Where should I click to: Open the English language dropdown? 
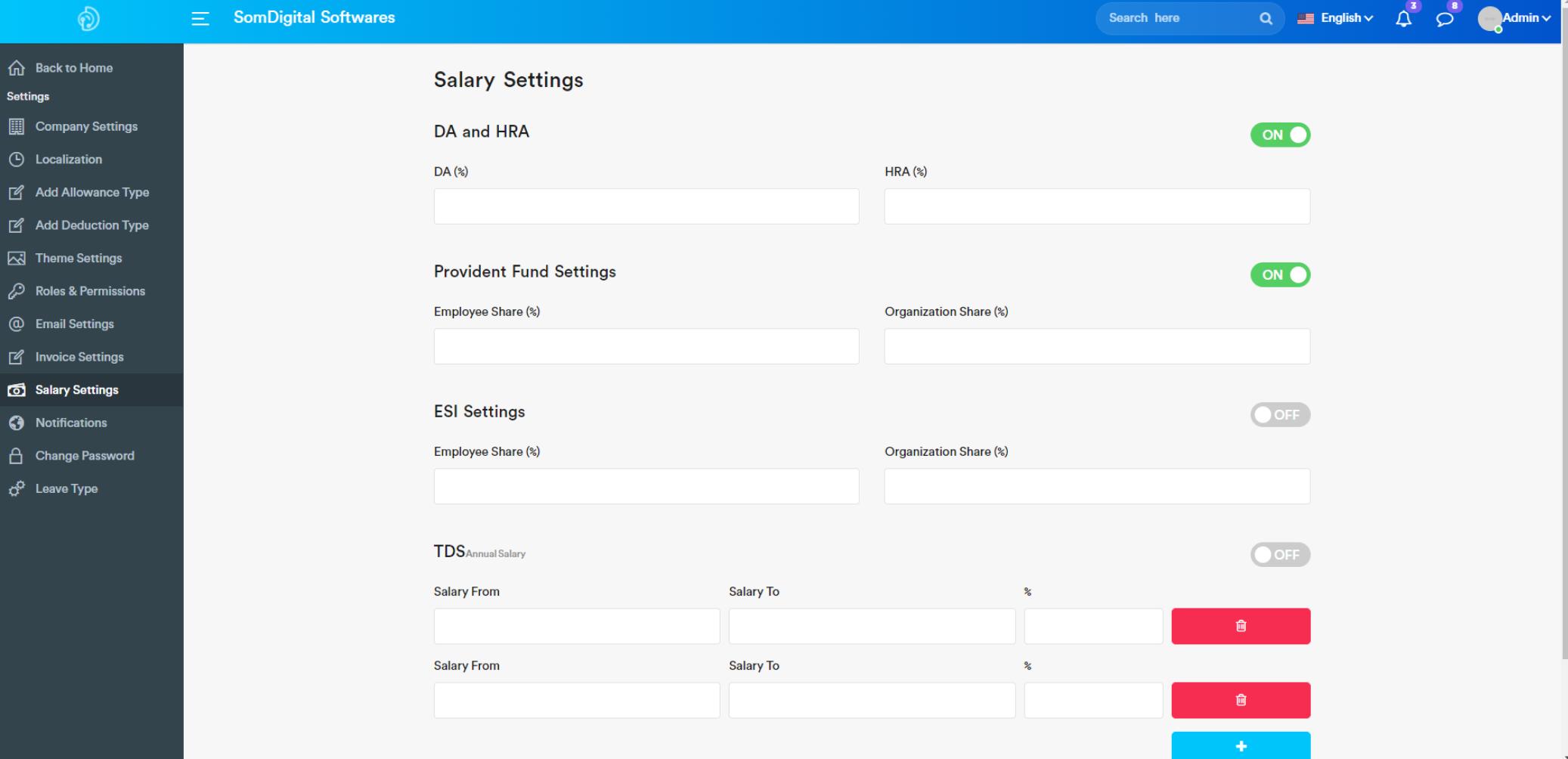pyautogui.click(x=1336, y=18)
